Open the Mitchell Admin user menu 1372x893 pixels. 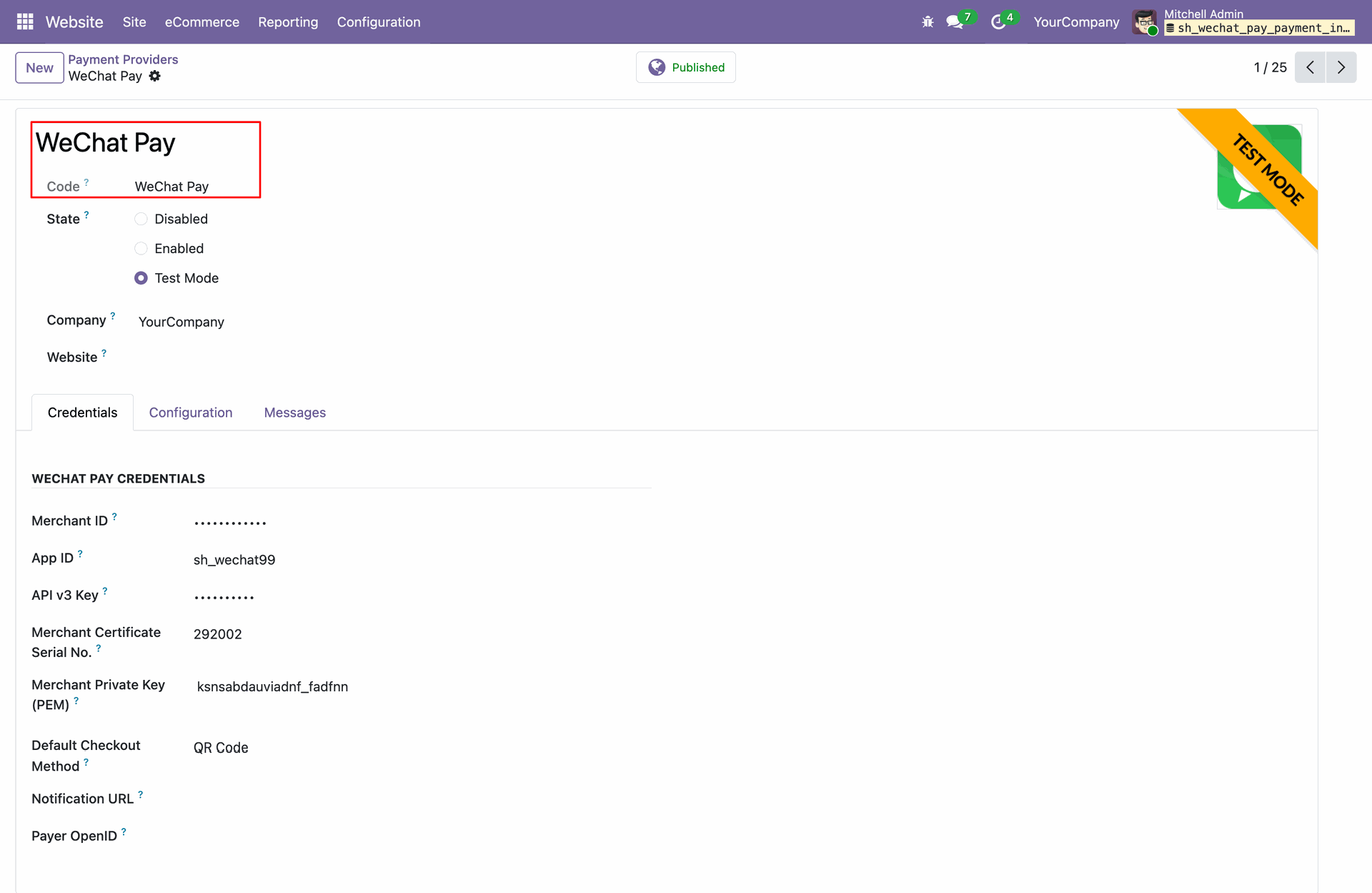[x=1244, y=22]
